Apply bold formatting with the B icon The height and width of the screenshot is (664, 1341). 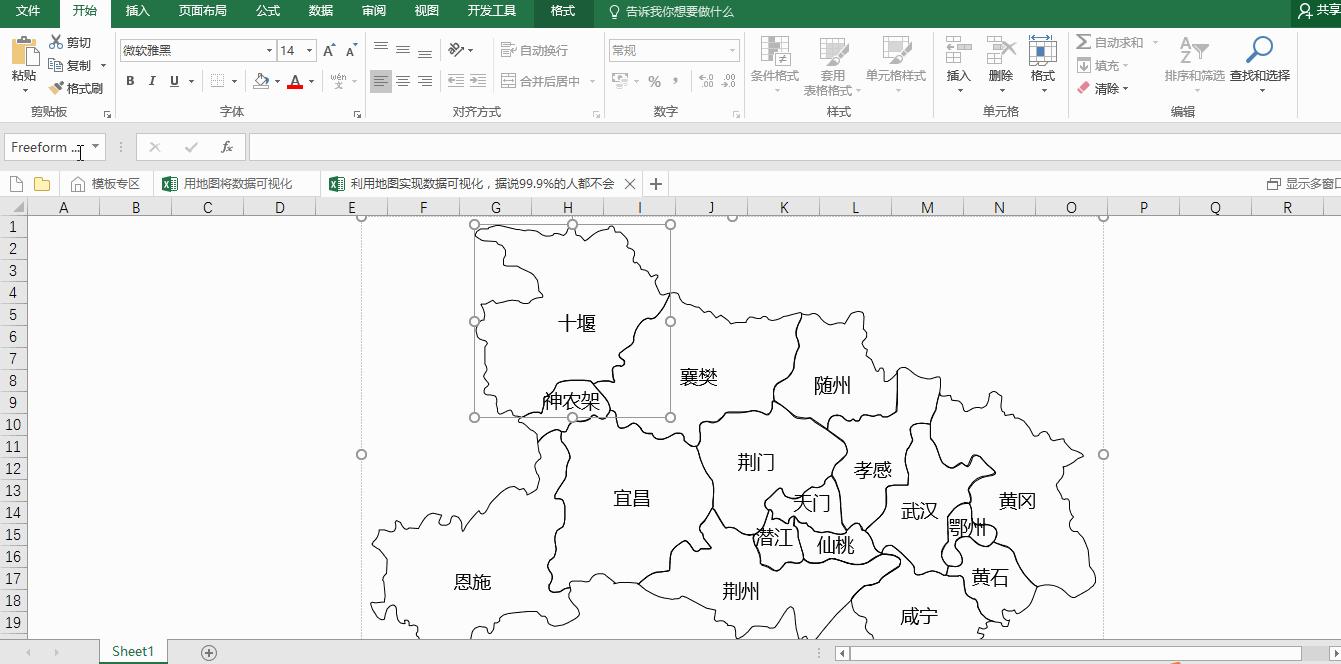pos(129,80)
